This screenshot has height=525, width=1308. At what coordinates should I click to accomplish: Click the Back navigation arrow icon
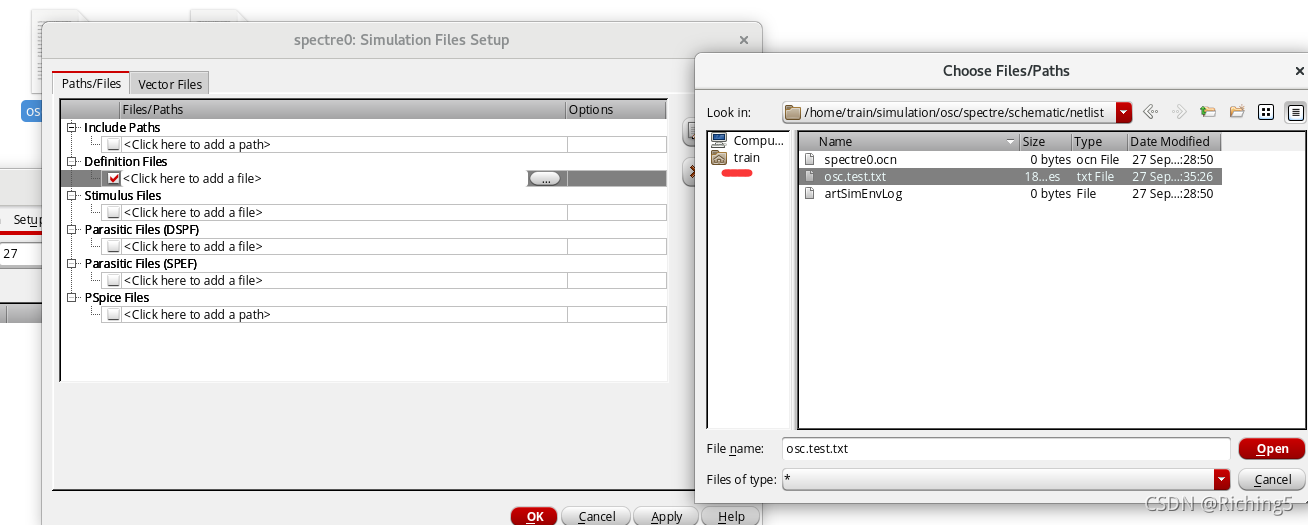pos(1150,112)
